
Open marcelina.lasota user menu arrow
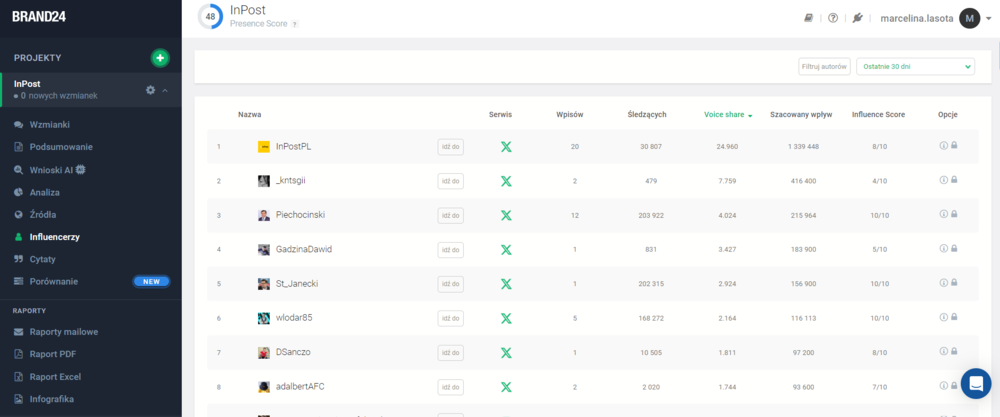coord(989,19)
